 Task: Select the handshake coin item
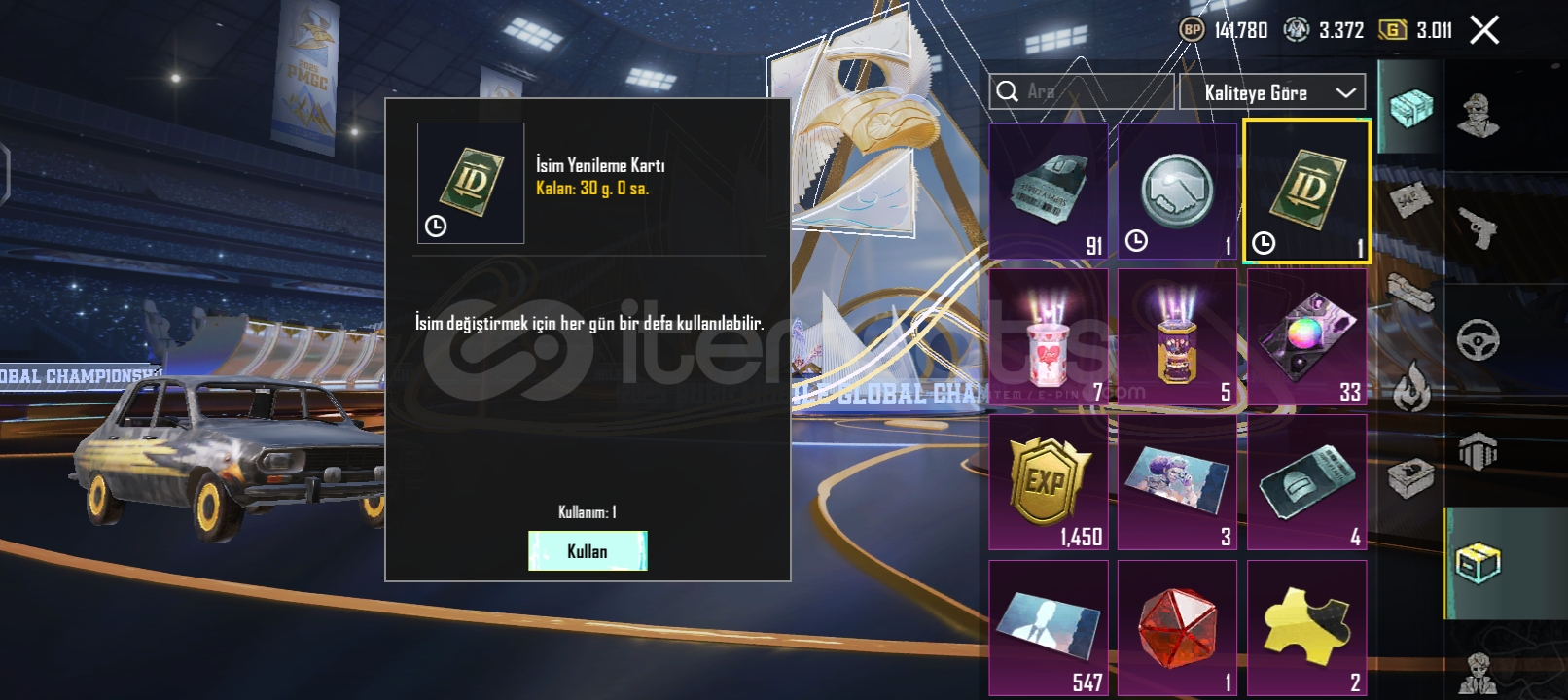[x=1177, y=192]
